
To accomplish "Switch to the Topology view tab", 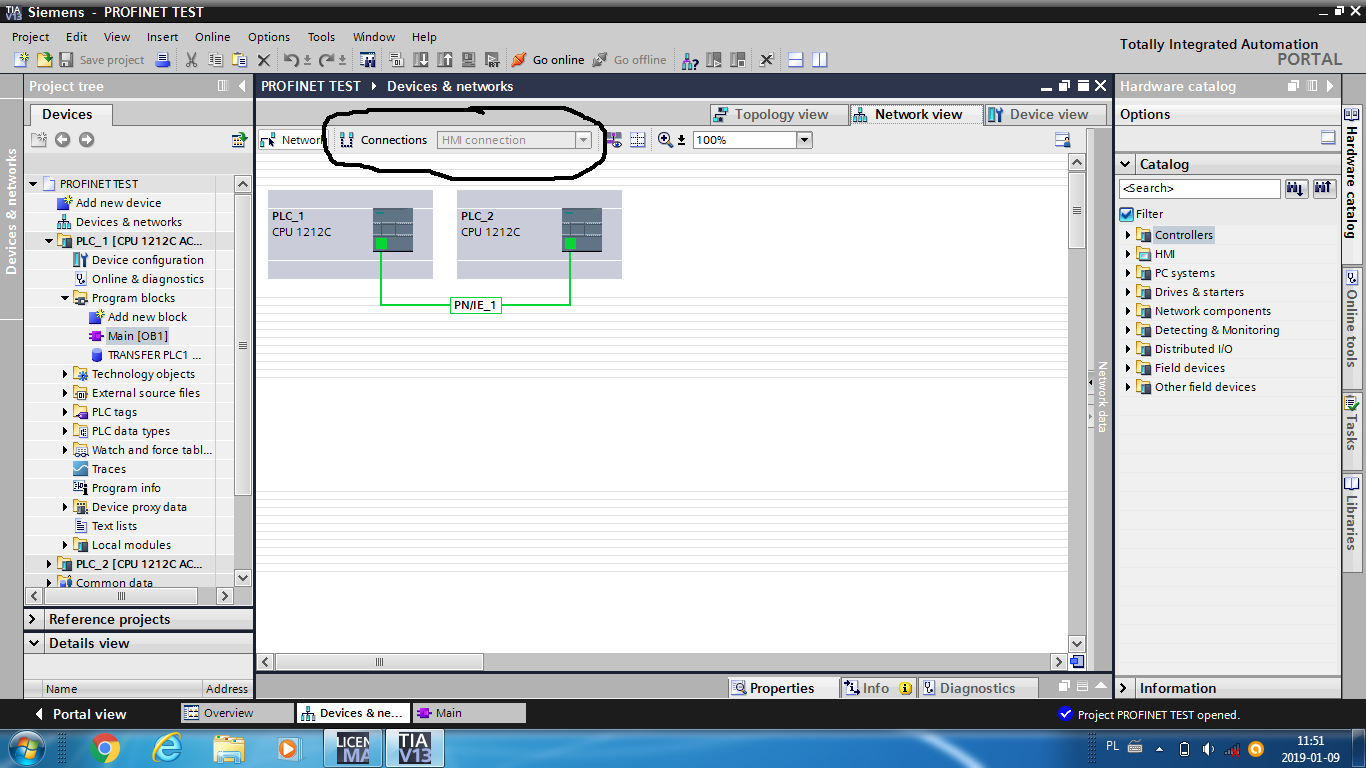I will click(778, 114).
